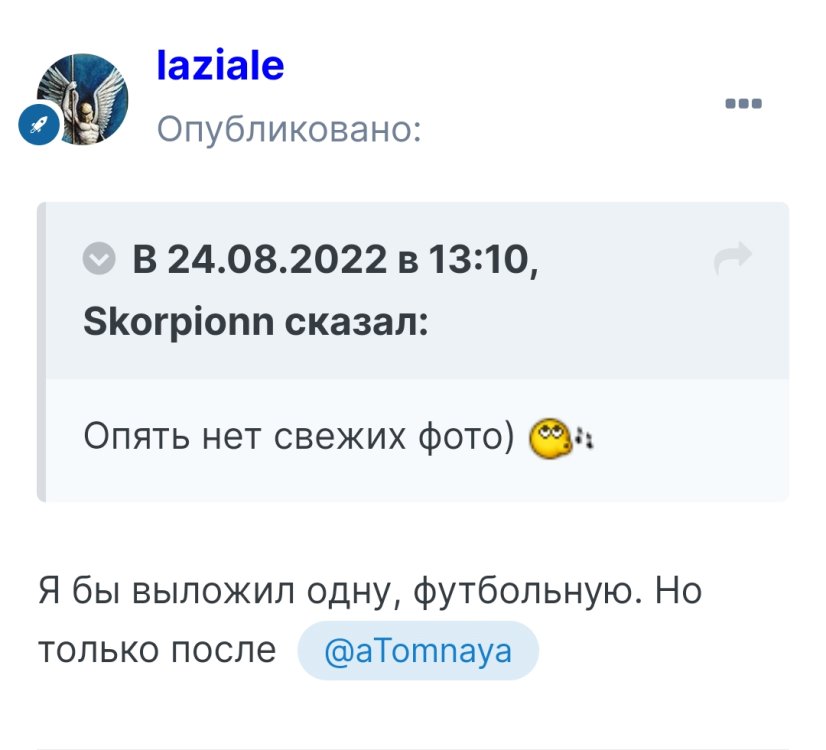This screenshot has height=750, width=826.
Task: Open the three-dots post options menu
Action: click(x=743, y=103)
